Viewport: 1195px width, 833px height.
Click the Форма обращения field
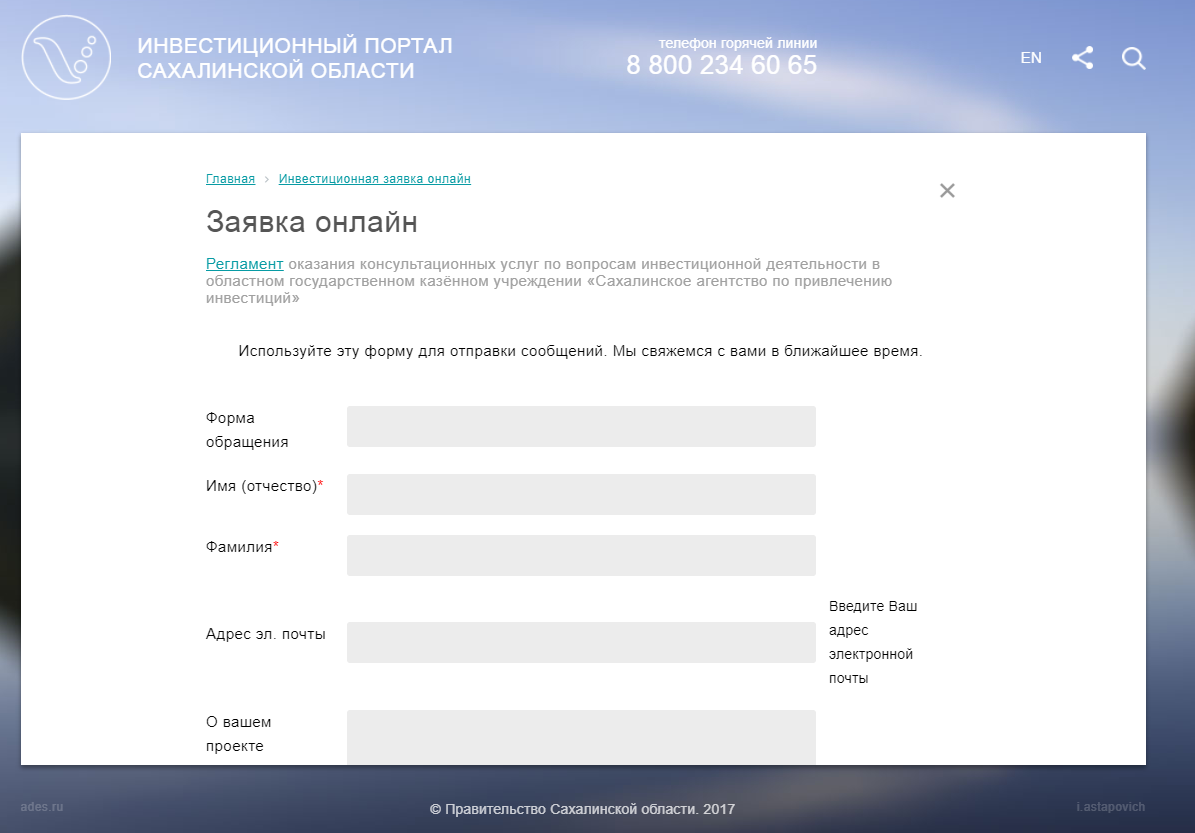point(581,427)
